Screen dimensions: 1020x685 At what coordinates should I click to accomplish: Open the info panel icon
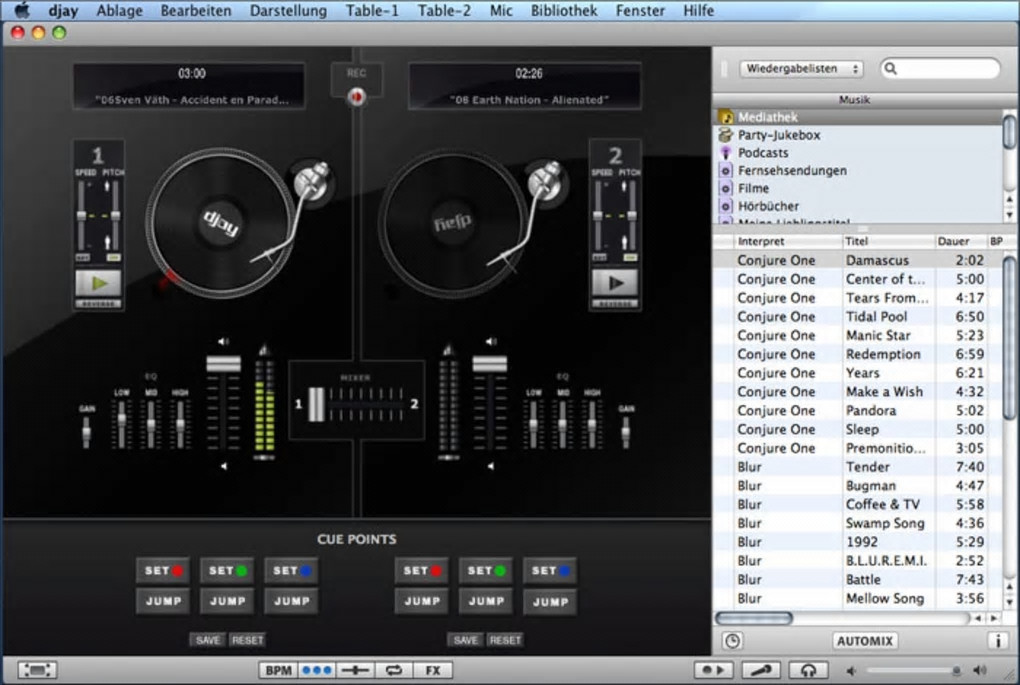tap(997, 641)
